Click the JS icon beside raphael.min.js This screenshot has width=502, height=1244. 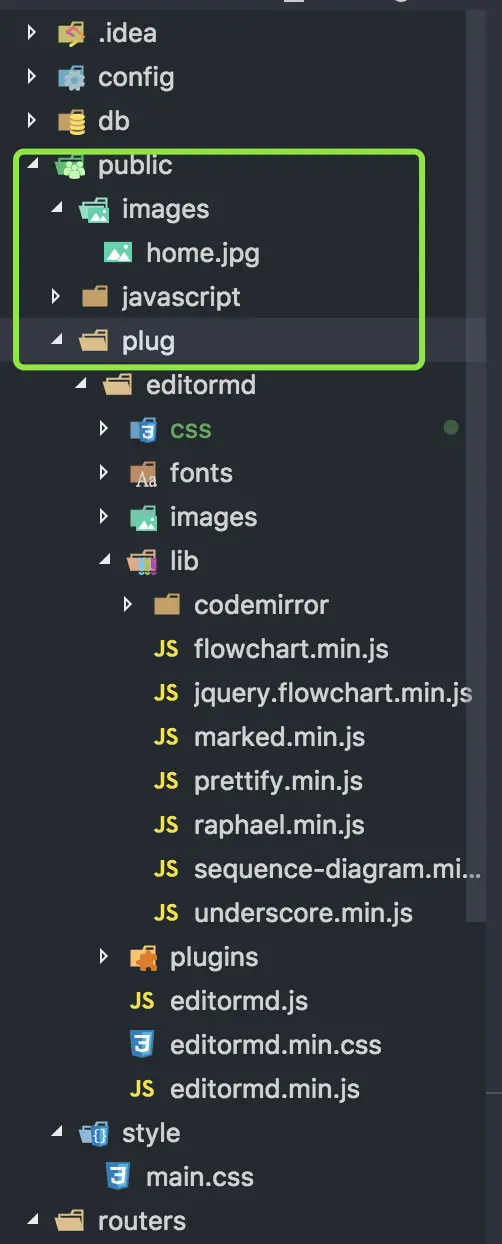166,826
